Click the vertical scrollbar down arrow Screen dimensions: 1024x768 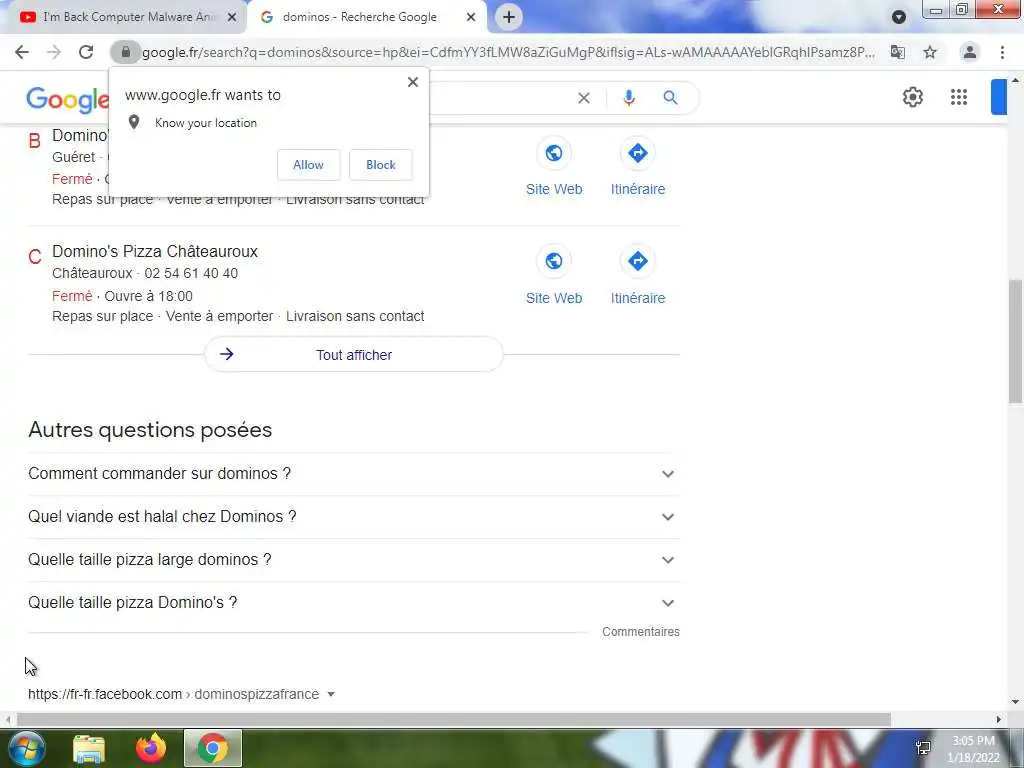[x=1015, y=702]
